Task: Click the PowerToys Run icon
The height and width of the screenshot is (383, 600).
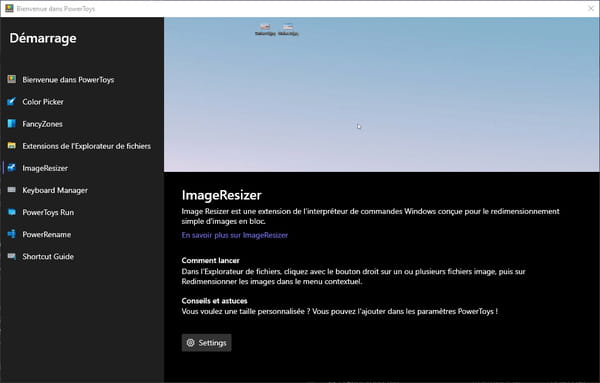Action: coord(12,212)
